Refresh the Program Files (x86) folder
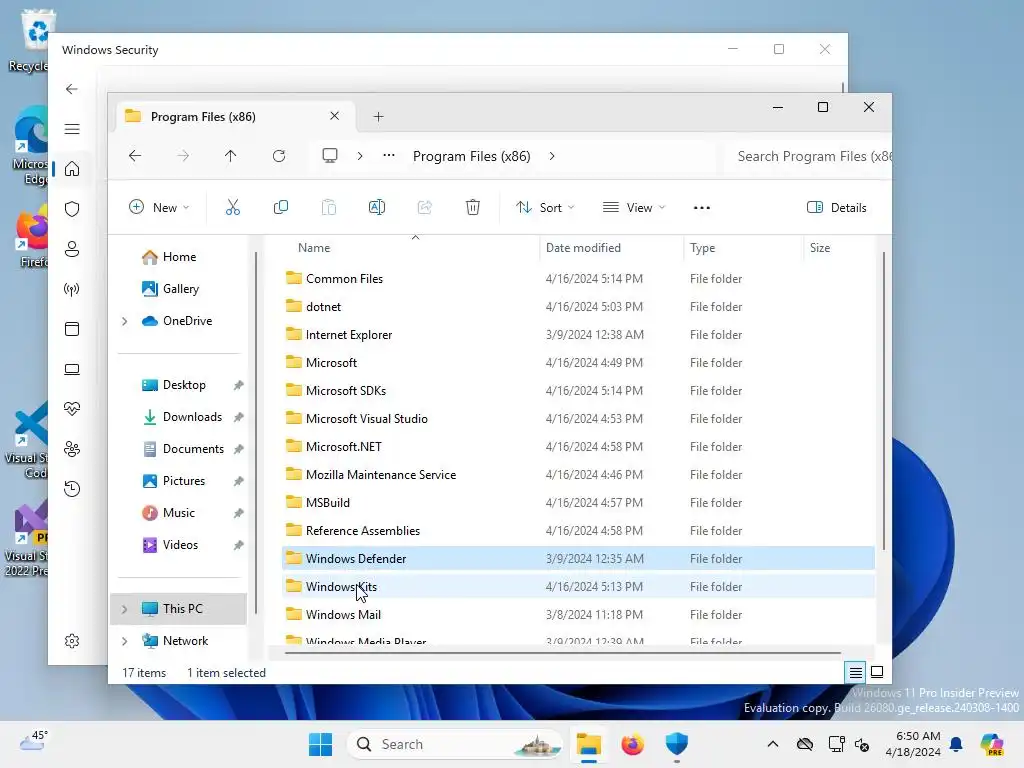The image size is (1024, 768). [x=279, y=156]
